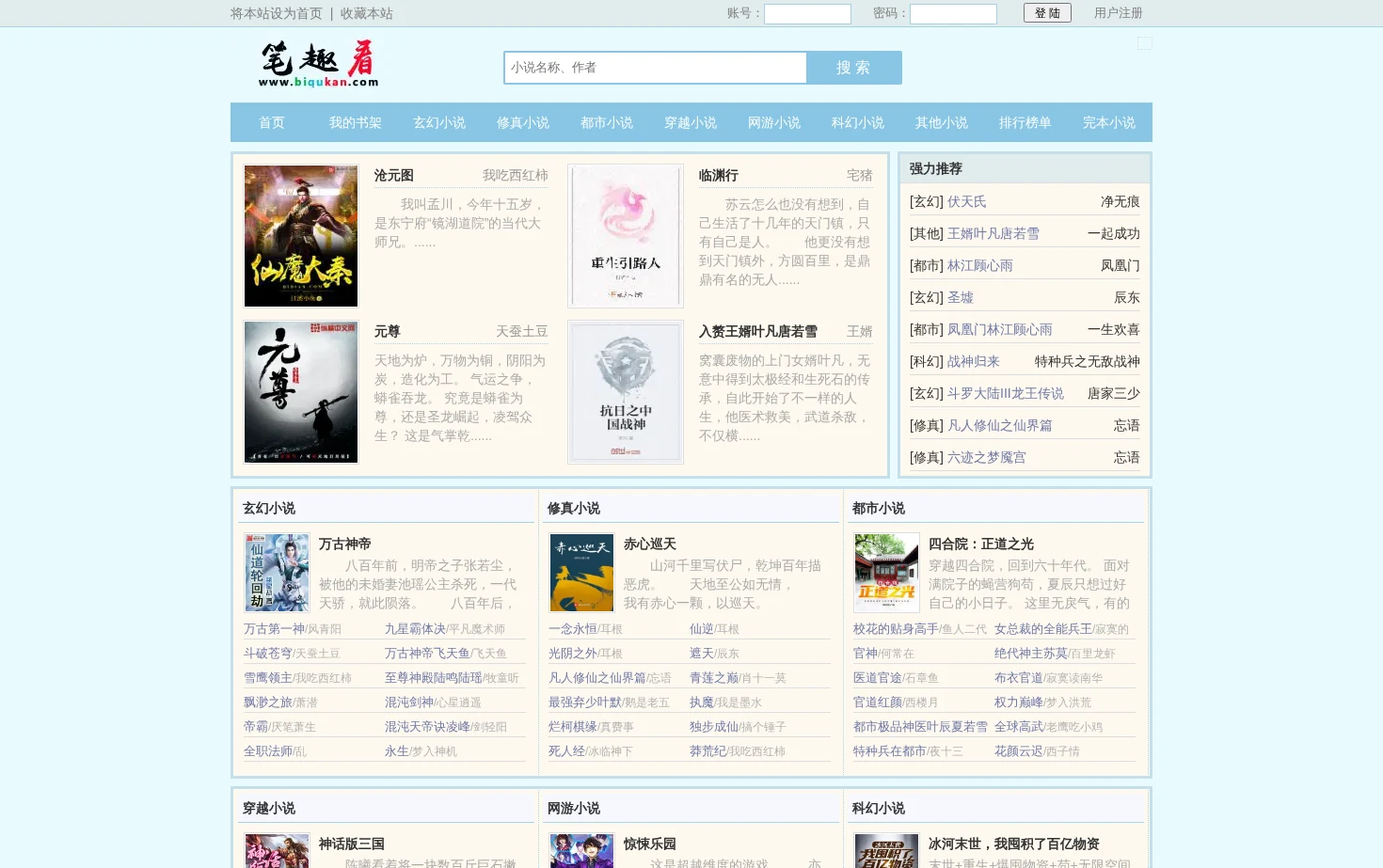Open 一念永恒 in 修真小说 list
The width and height of the screenshot is (1383, 868).
click(573, 628)
